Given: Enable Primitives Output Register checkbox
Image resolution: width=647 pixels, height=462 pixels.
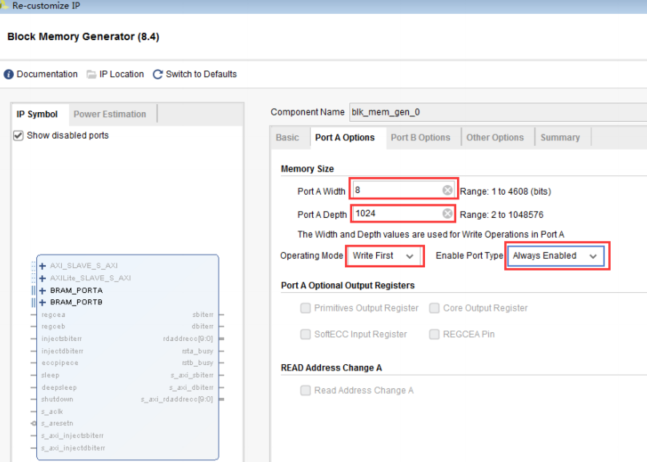Looking at the screenshot, I should click(305, 308).
